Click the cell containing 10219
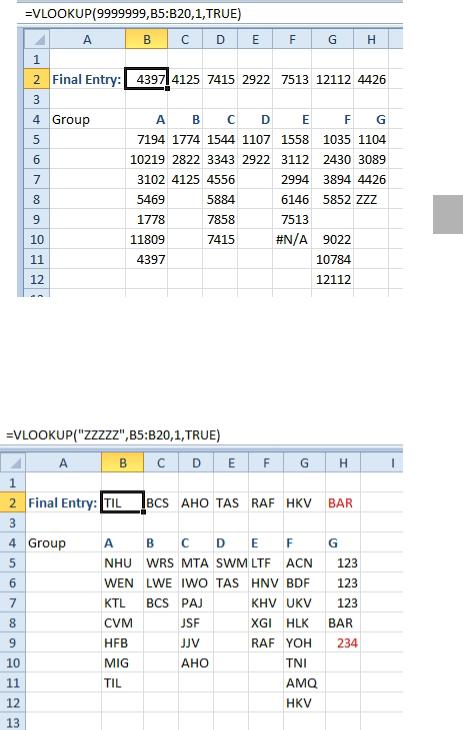Screen dimensions: 463x730 146,159
